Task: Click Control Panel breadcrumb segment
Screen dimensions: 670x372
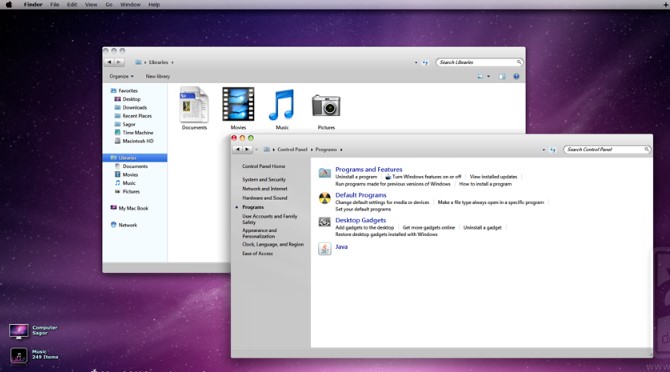Action: tap(292, 149)
